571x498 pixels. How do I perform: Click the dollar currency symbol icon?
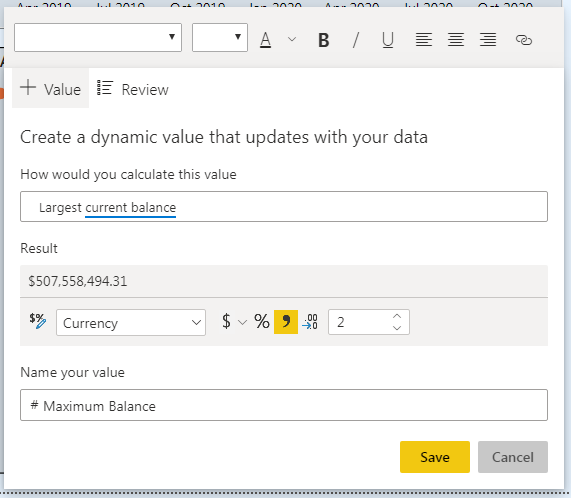pos(226,321)
